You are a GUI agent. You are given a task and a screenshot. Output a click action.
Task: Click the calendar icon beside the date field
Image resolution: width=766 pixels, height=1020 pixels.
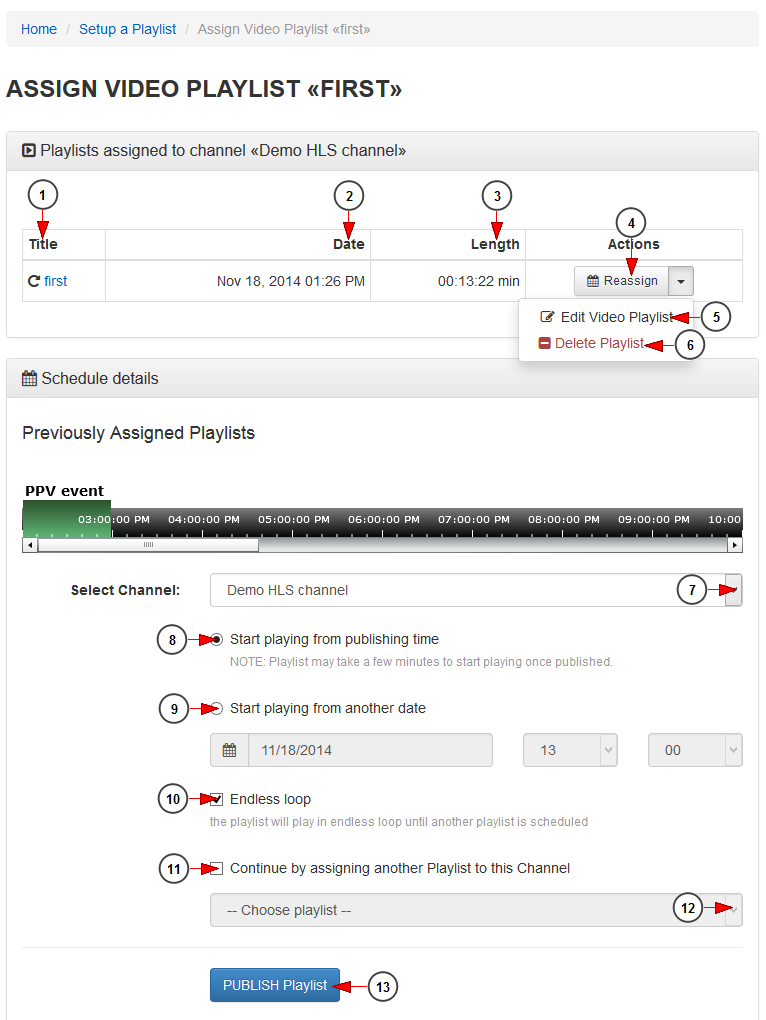click(x=230, y=750)
